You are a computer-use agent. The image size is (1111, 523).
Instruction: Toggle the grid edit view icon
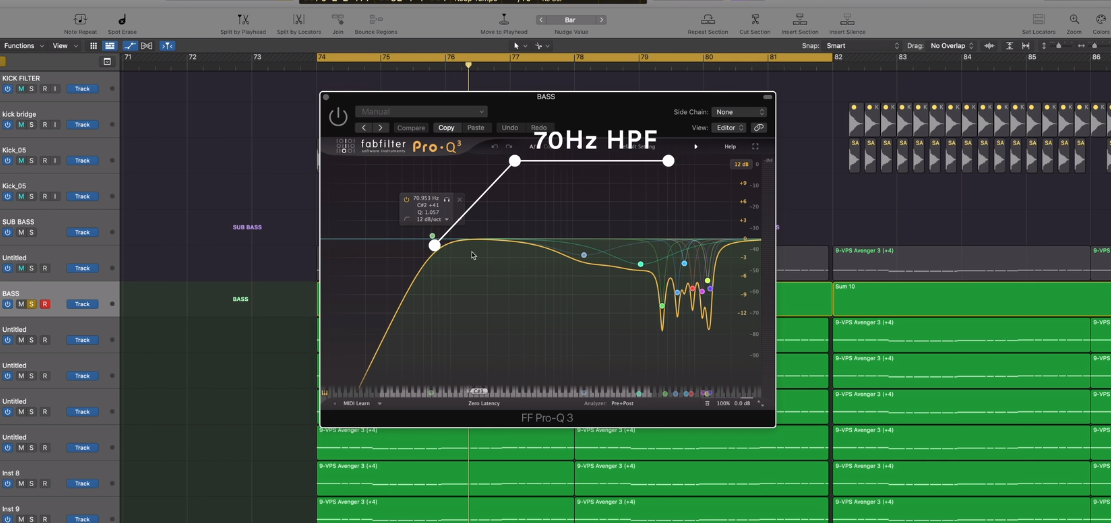coord(93,45)
